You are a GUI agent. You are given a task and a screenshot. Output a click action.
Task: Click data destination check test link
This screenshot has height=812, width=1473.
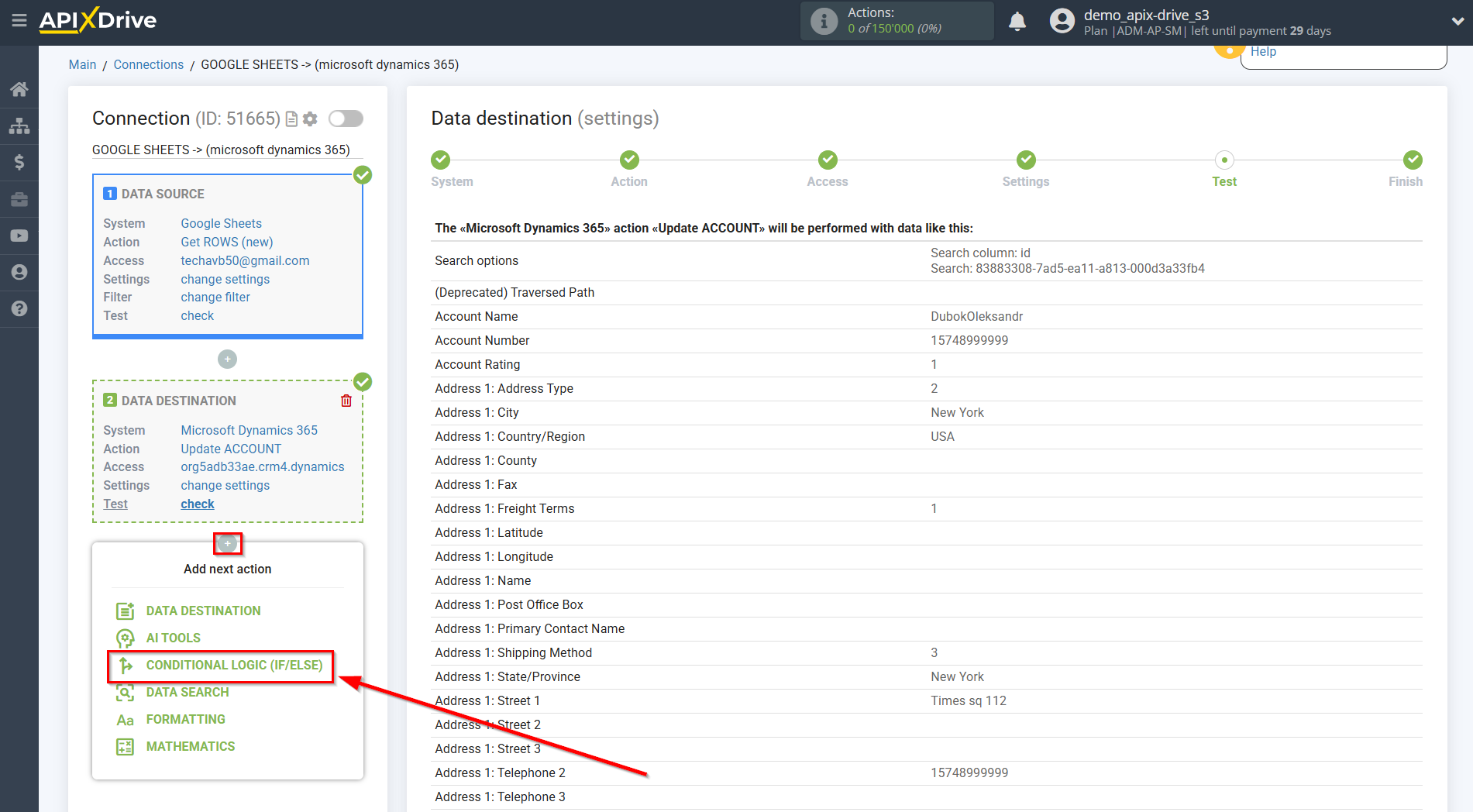pyautogui.click(x=197, y=504)
